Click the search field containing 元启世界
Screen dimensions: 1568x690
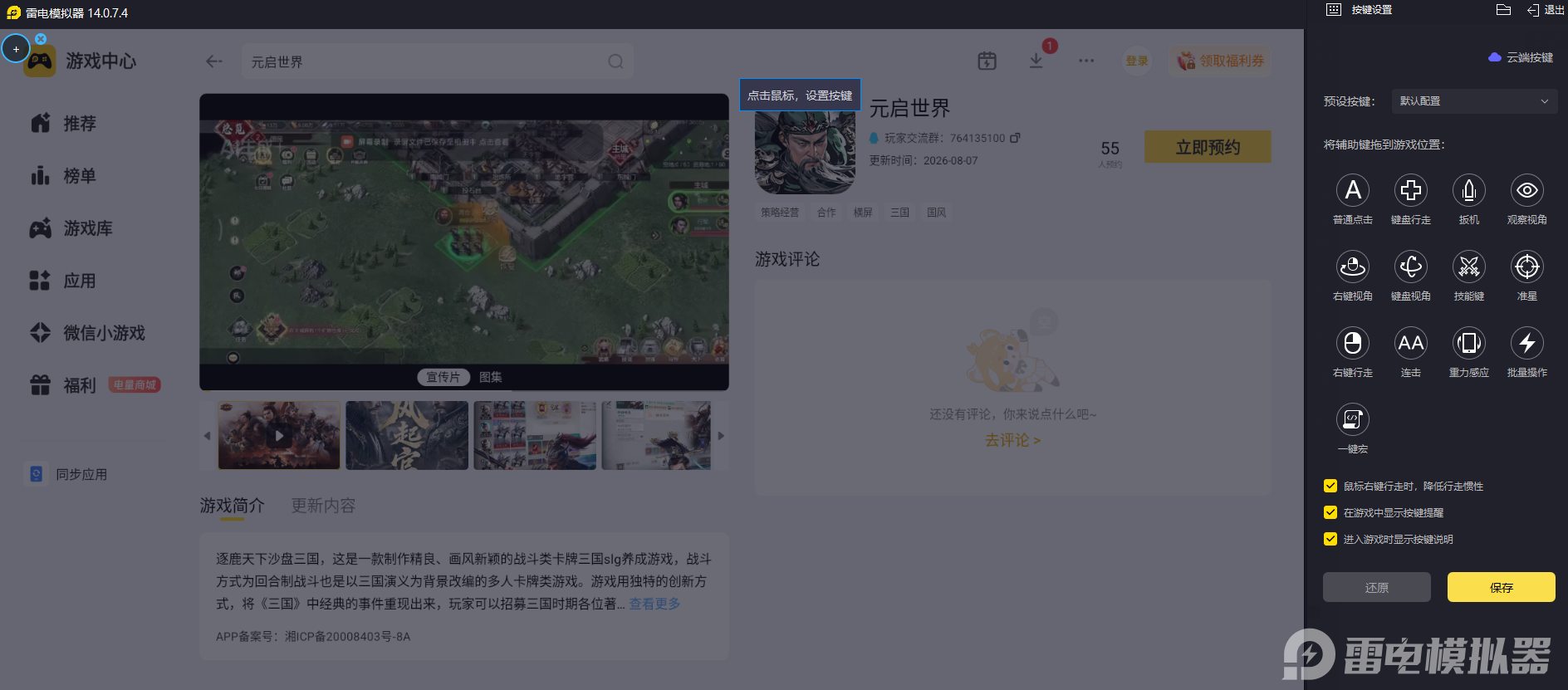(x=438, y=61)
